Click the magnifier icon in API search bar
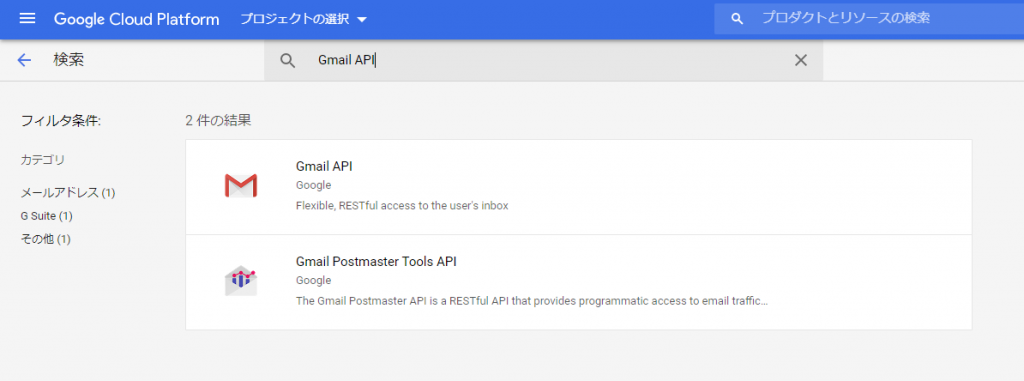This screenshot has height=381, width=1024. coord(288,60)
